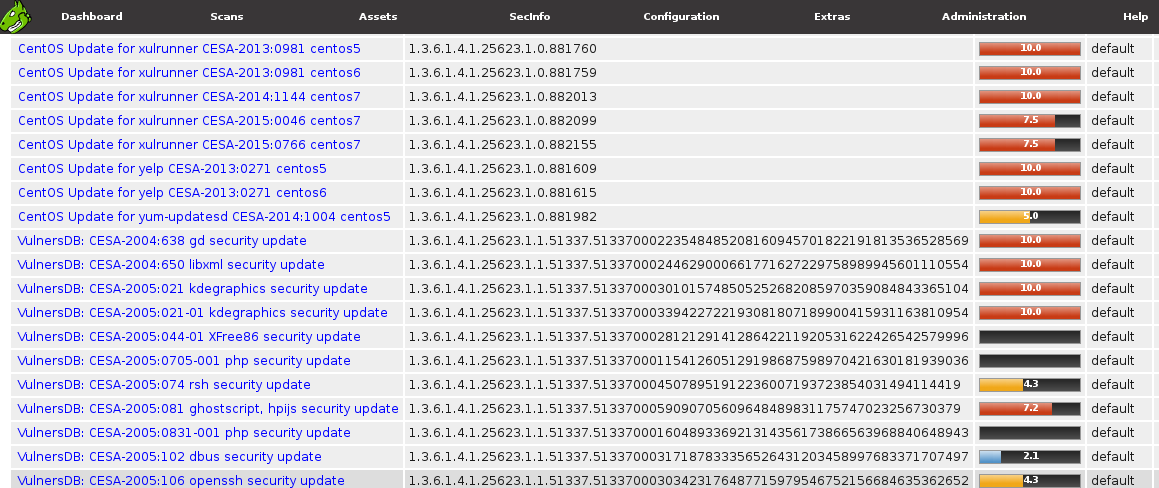1159x488 pixels.
Task: Select OID ending 1163810954
Action: coord(689,313)
